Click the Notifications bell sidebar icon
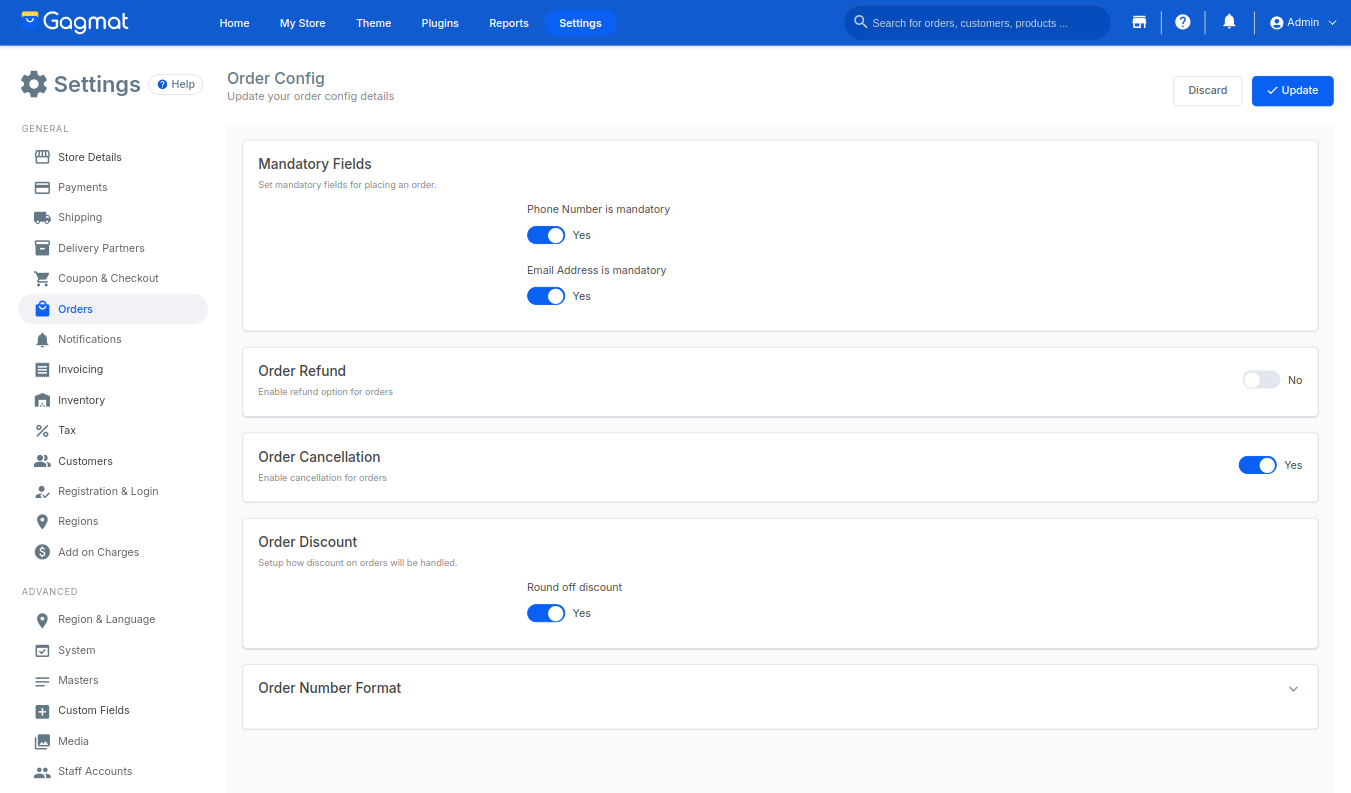The height and width of the screenshot is (793, 1351). click(x=42, y=339)
